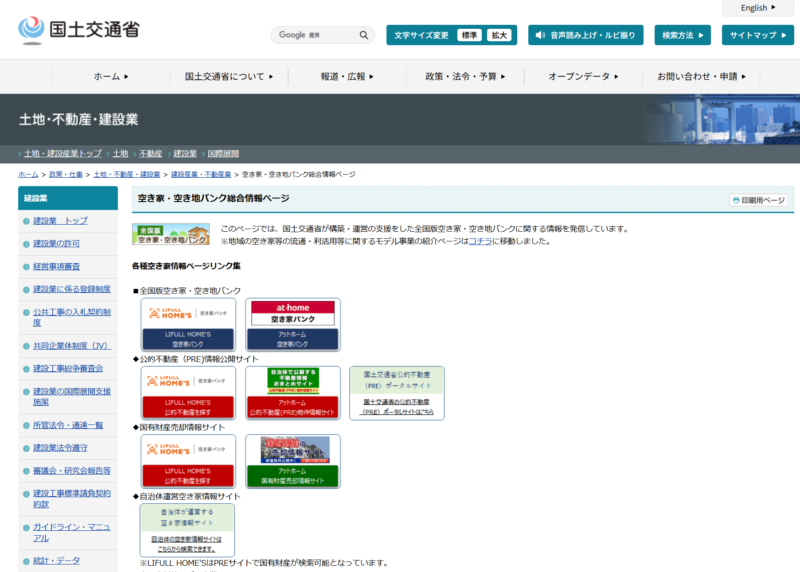Open LIFULL HOME'S 空き家バンク banner
Image resolution: width=800 pixels, height=572 pixels.
click(188, 325)
